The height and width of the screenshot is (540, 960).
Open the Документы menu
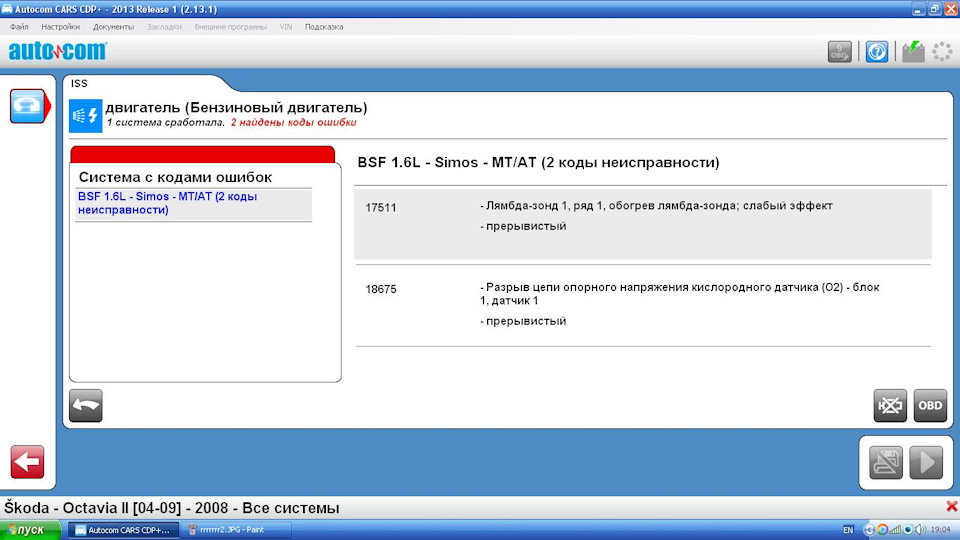113,27
